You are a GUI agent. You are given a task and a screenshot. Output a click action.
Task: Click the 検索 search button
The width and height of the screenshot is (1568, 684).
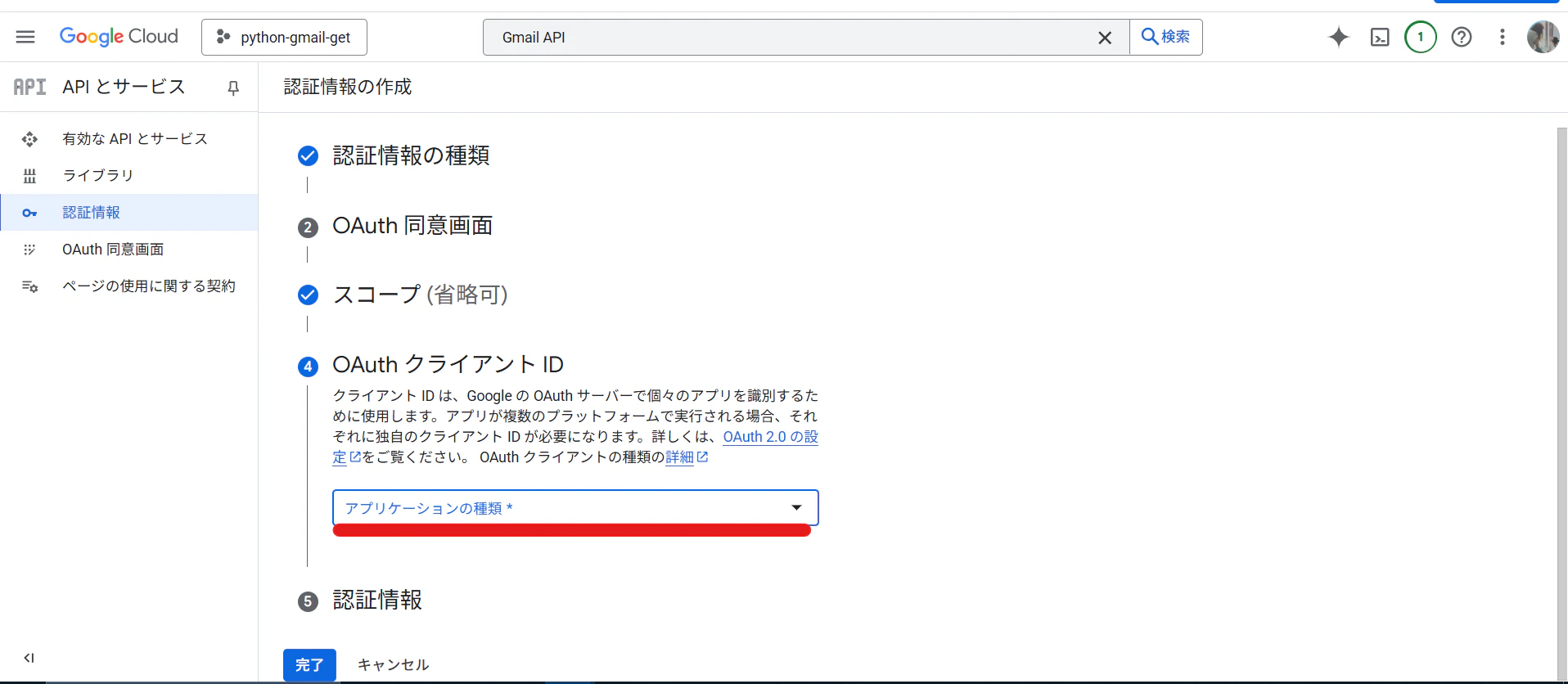[1166, 37]
